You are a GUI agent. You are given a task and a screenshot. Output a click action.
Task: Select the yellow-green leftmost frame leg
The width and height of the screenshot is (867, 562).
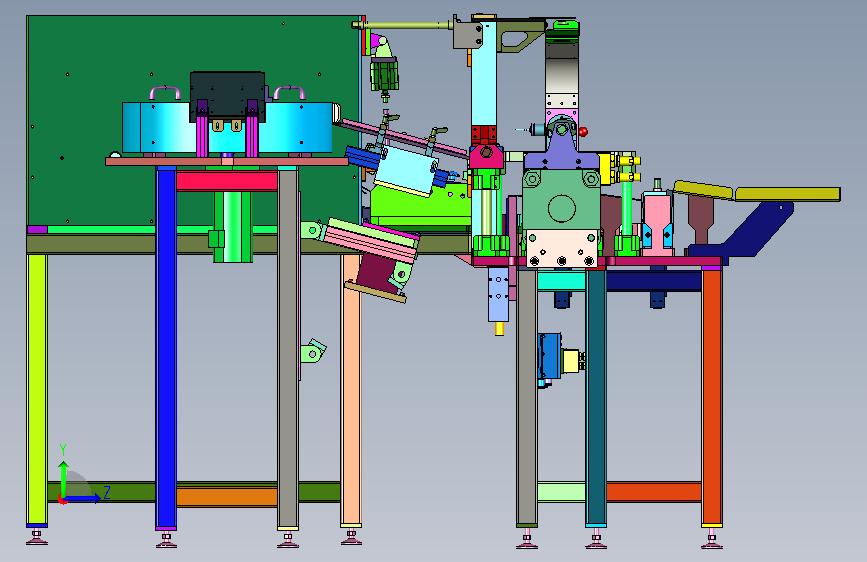pos(37,389)
